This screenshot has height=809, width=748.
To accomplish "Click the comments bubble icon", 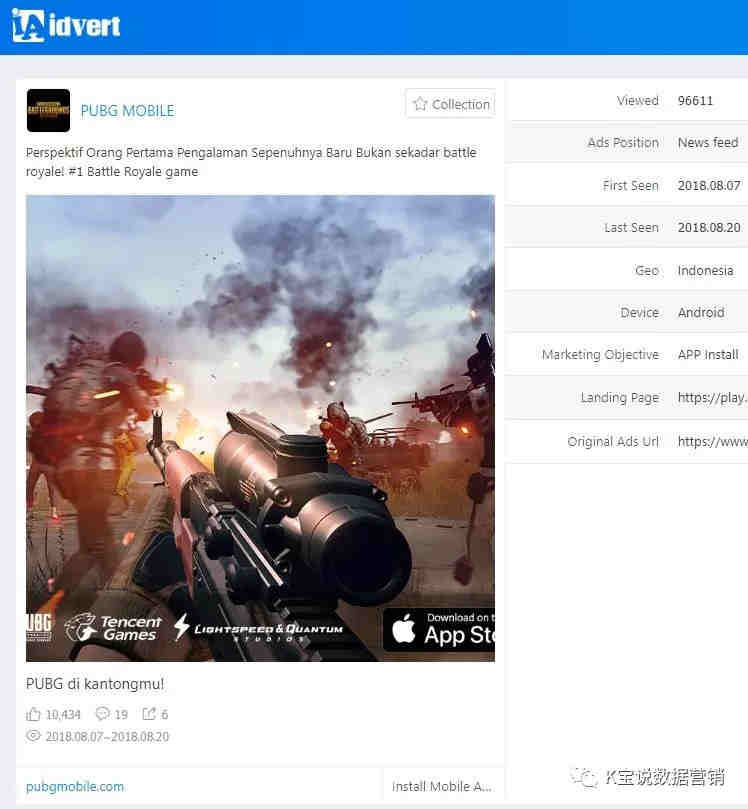I will coord(103,714).
